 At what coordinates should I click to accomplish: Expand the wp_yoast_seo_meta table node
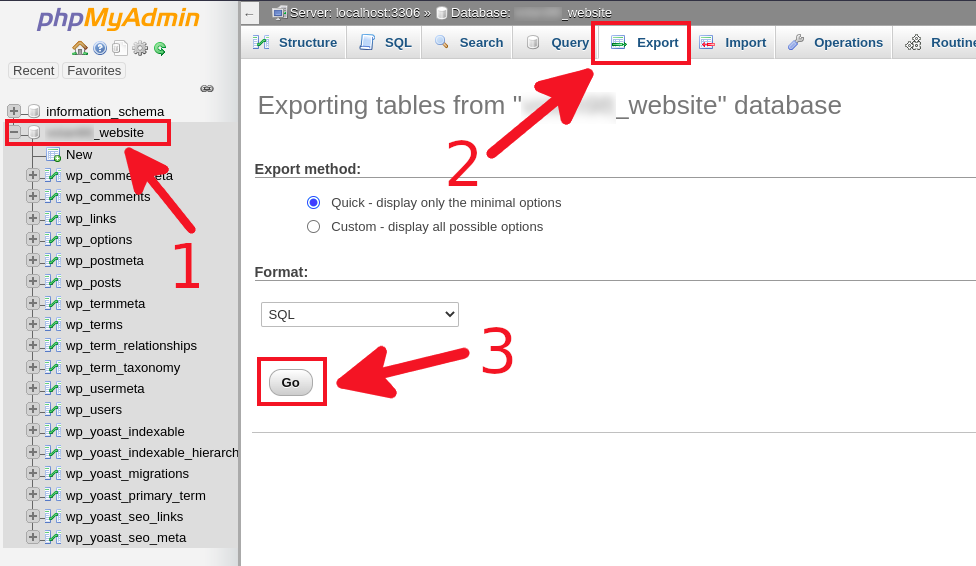click(x=33, y=537)
